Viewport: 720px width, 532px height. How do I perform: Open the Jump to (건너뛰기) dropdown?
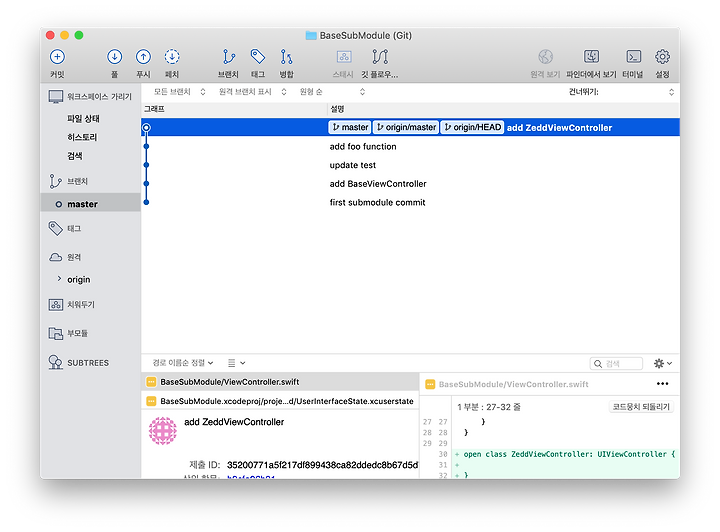(621, 92)
